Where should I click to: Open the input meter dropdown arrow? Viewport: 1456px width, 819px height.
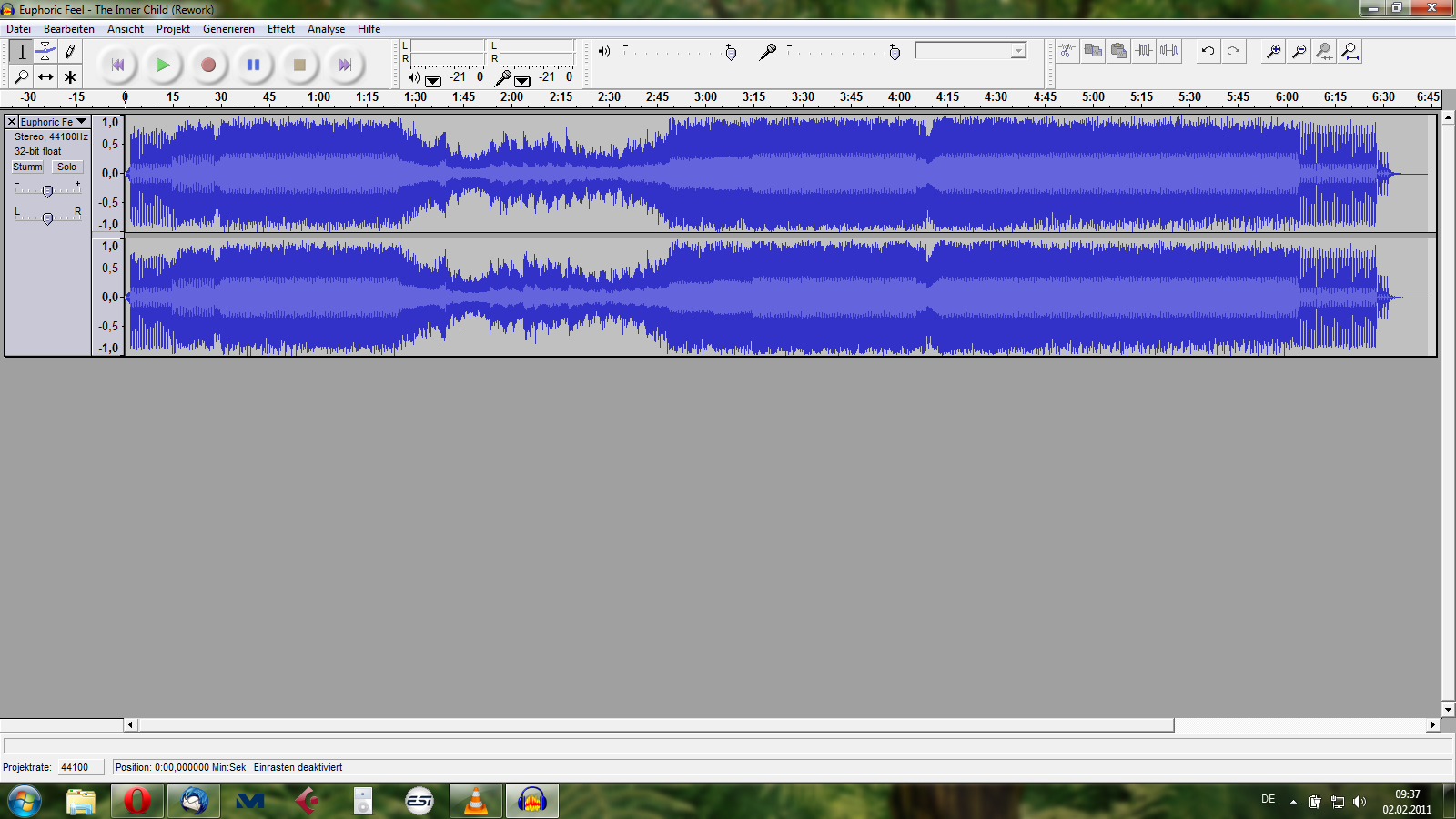click(522, 81)
